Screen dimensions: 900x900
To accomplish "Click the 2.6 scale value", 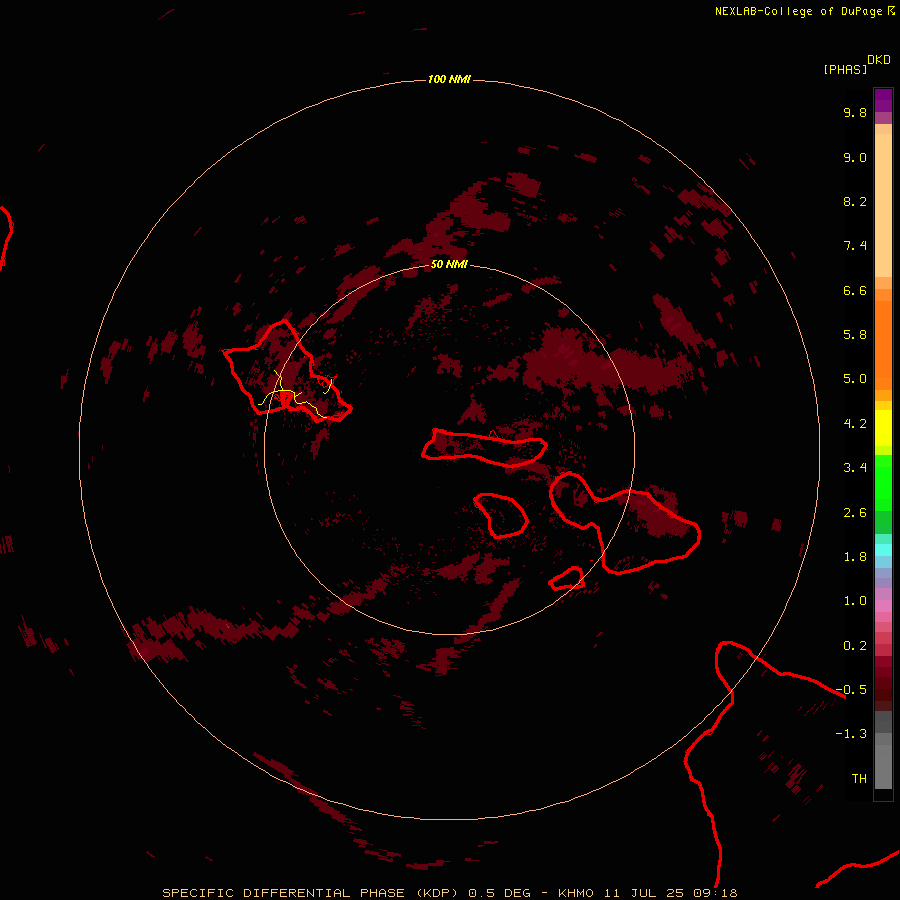I will click(x=855, y=513).
